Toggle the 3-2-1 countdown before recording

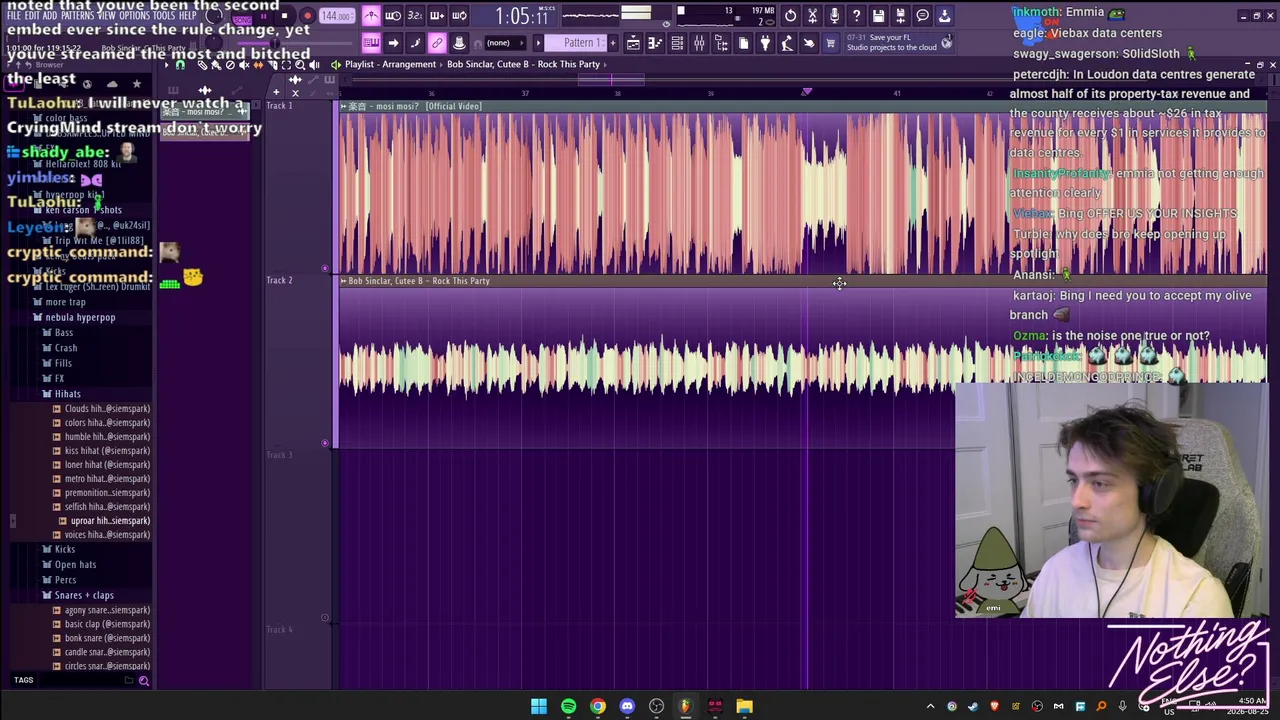(x=415, y=15)
